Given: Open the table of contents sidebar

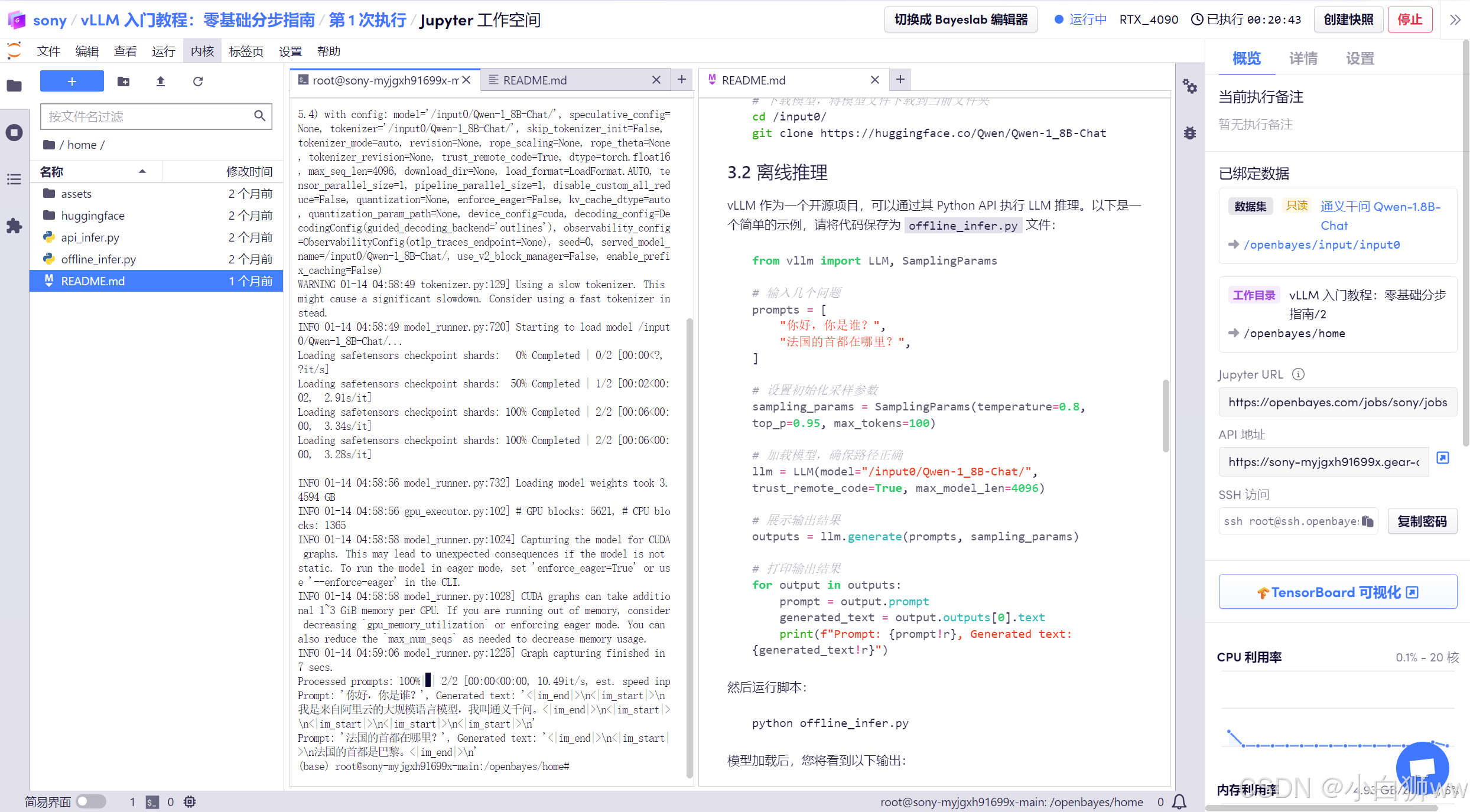Looking at the screenshot, I should [x=14, y=179].
